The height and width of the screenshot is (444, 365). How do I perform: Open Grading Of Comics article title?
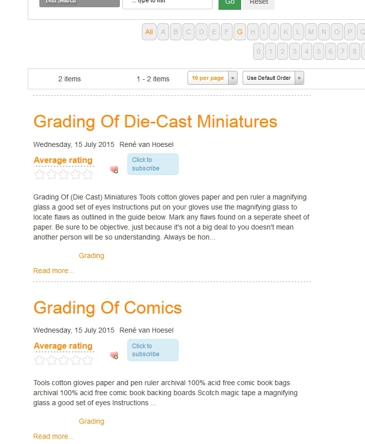click(x=108, y=307)
